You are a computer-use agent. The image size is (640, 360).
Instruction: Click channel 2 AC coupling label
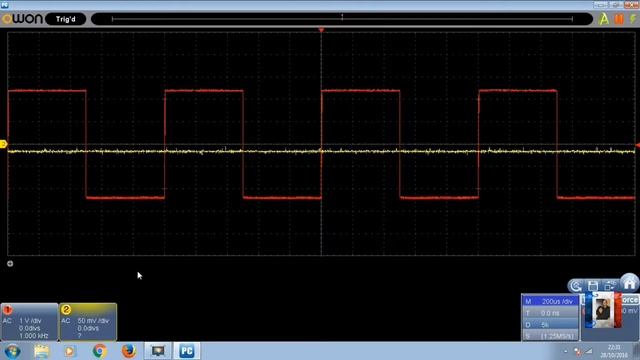pos(66,321)
